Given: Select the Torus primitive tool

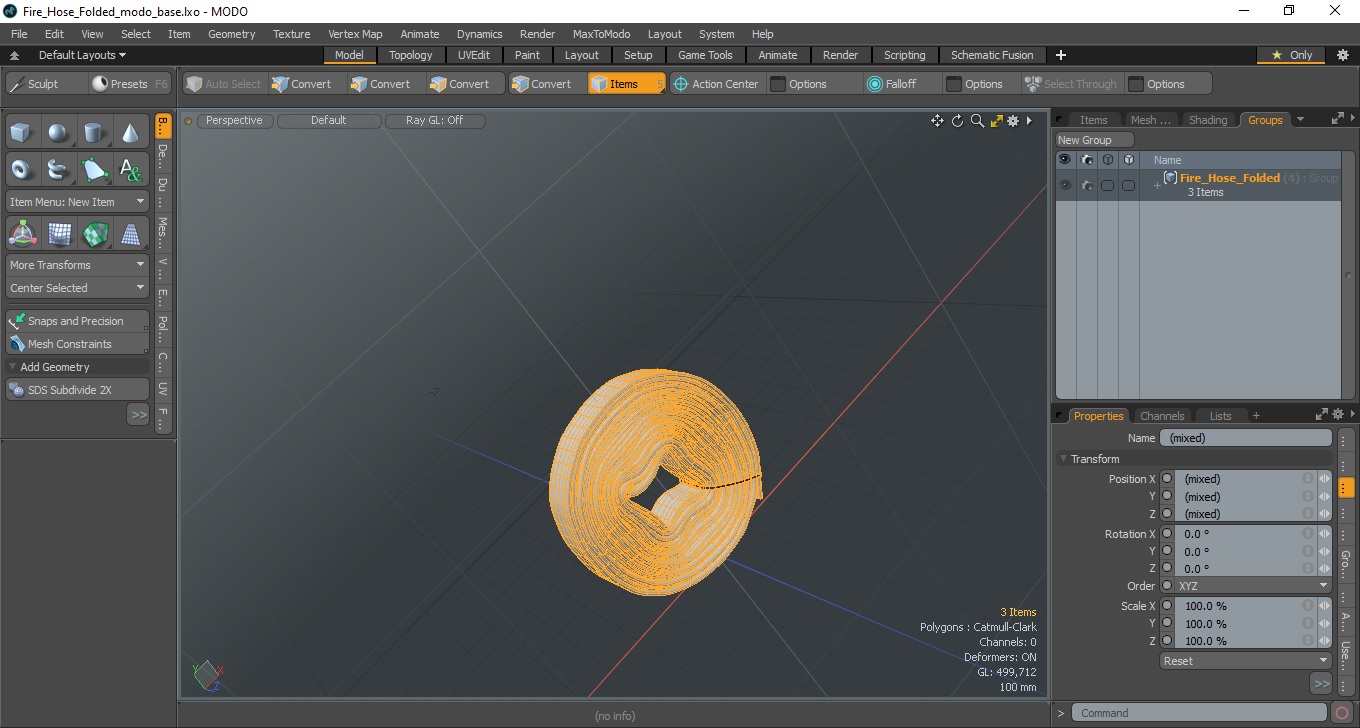Looking at the screenshot, I should click(x=22, y=169).
